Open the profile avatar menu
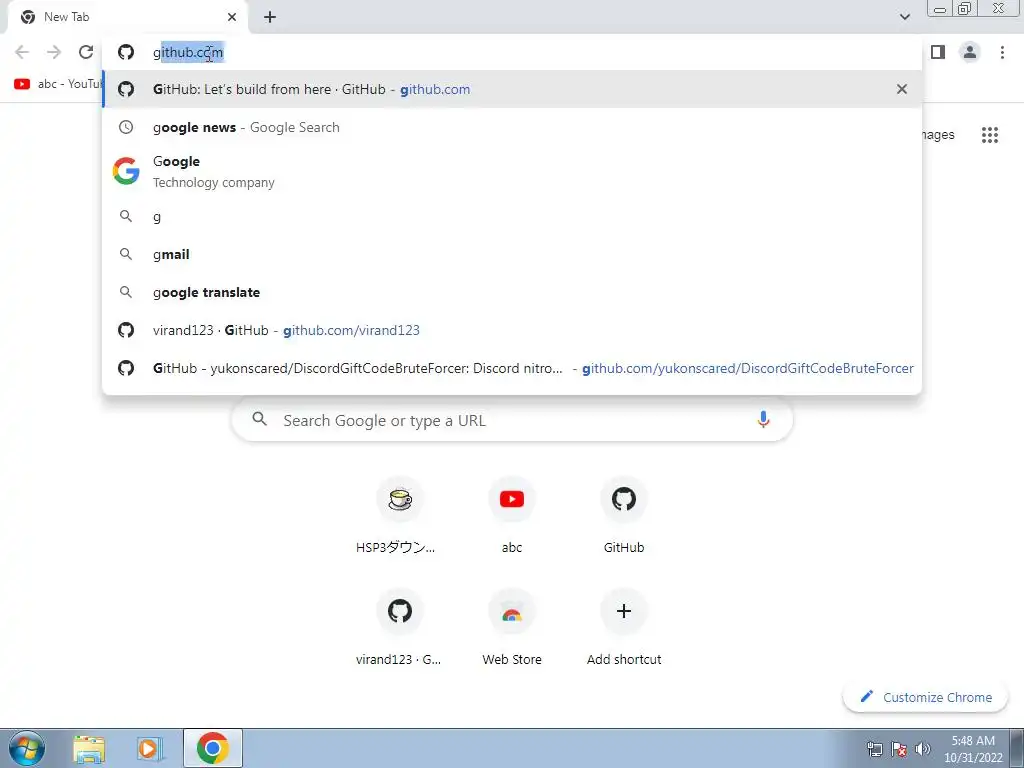This screenshot has height=768, width=1024. (970, 52)
